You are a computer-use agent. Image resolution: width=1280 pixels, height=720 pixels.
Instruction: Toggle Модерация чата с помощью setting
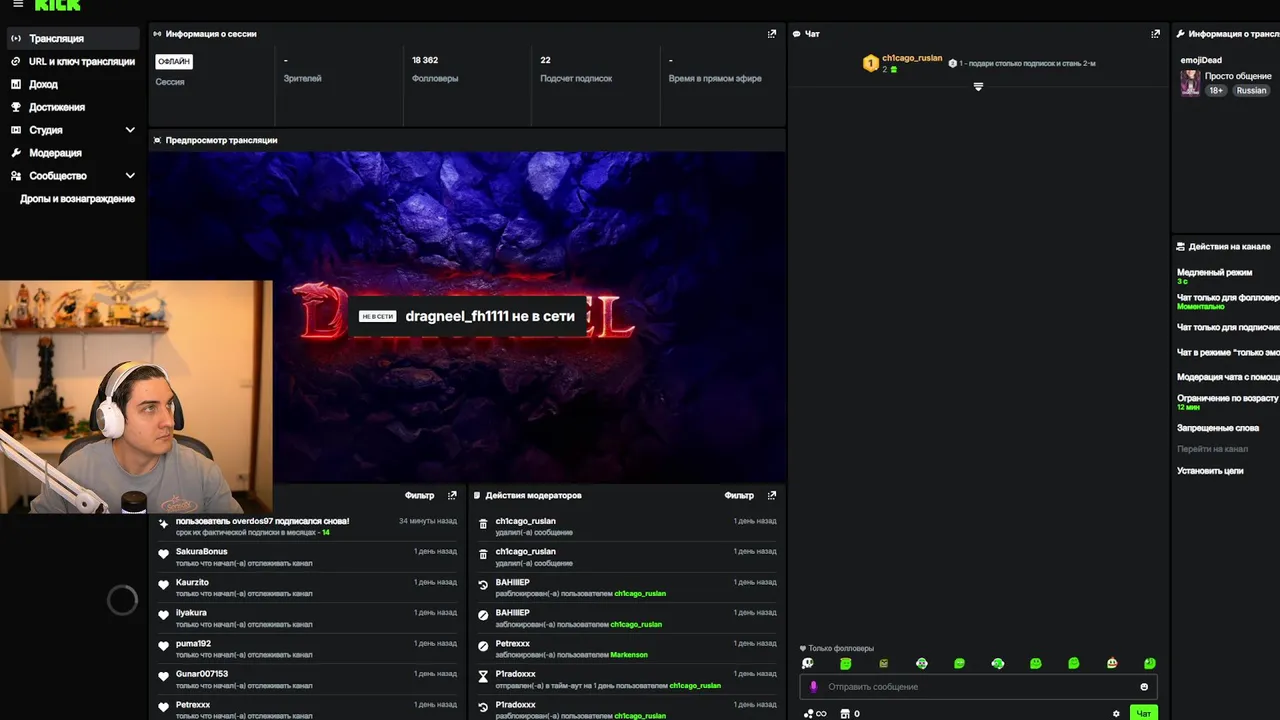(1228, 377)
